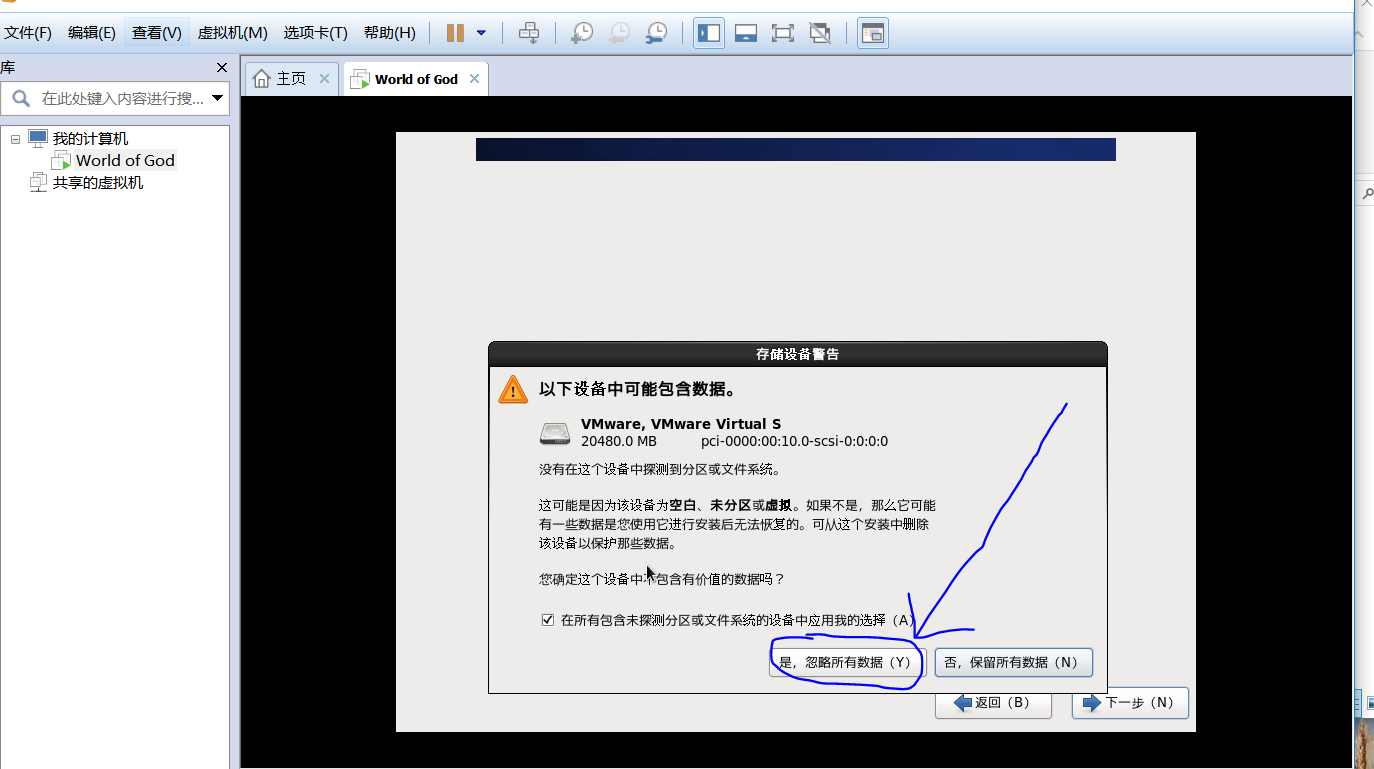The image size is (1374, 769).
Task: Open the 文件(F) menu
Action: (28, 33)
